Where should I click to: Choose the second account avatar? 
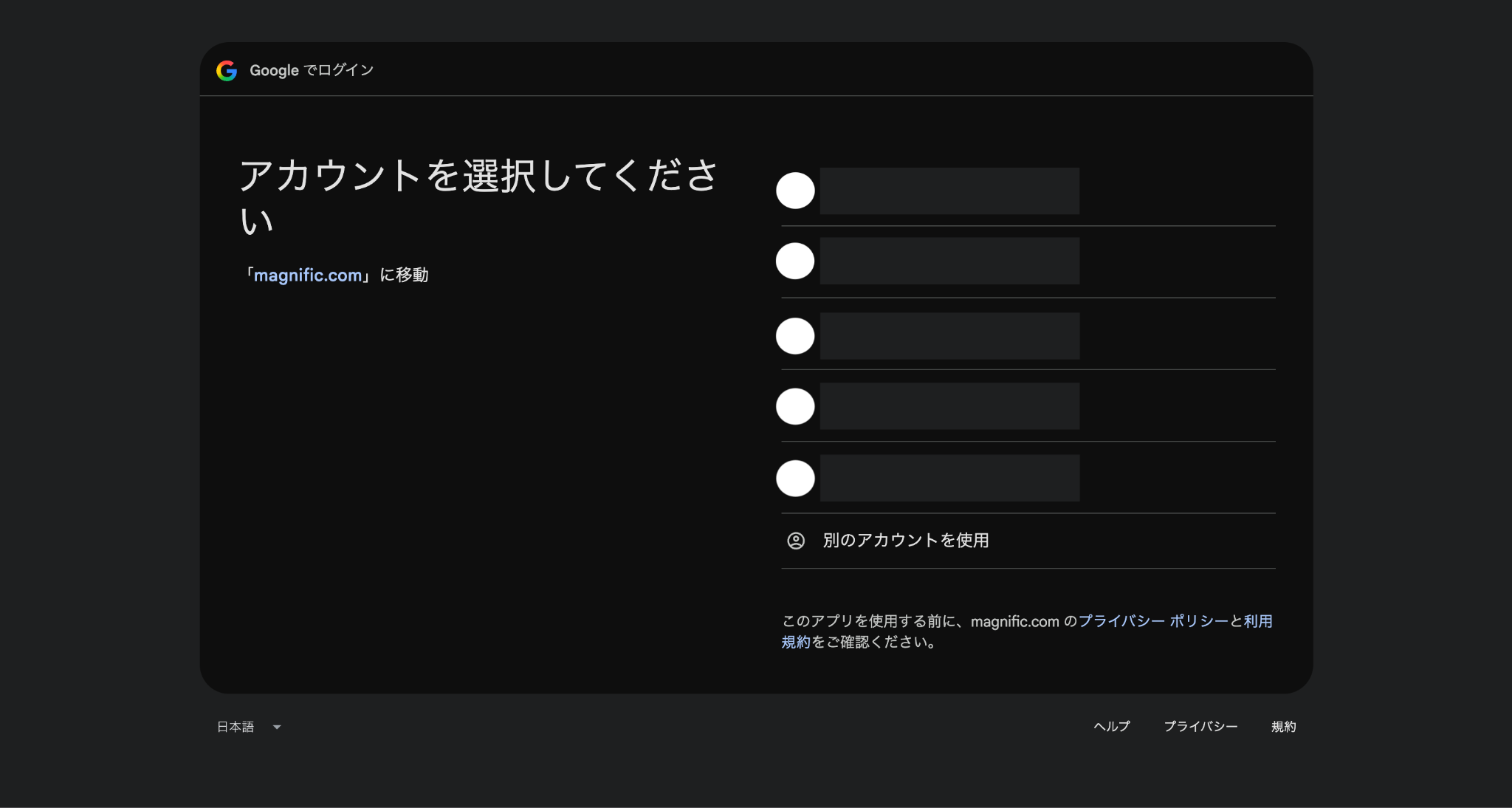[795, 261]
